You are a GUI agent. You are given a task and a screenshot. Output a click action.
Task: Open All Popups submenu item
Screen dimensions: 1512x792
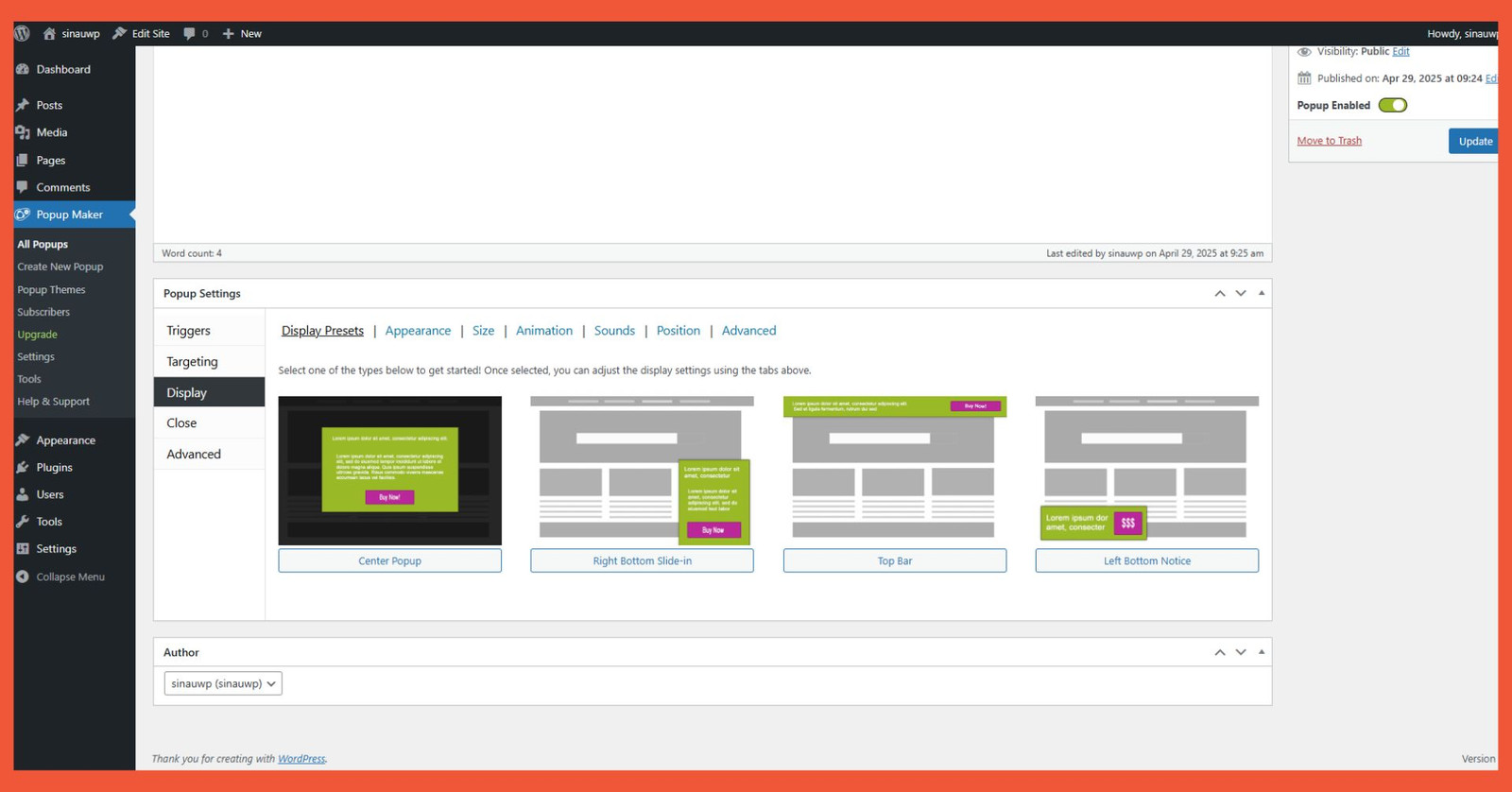pos(43,244)
